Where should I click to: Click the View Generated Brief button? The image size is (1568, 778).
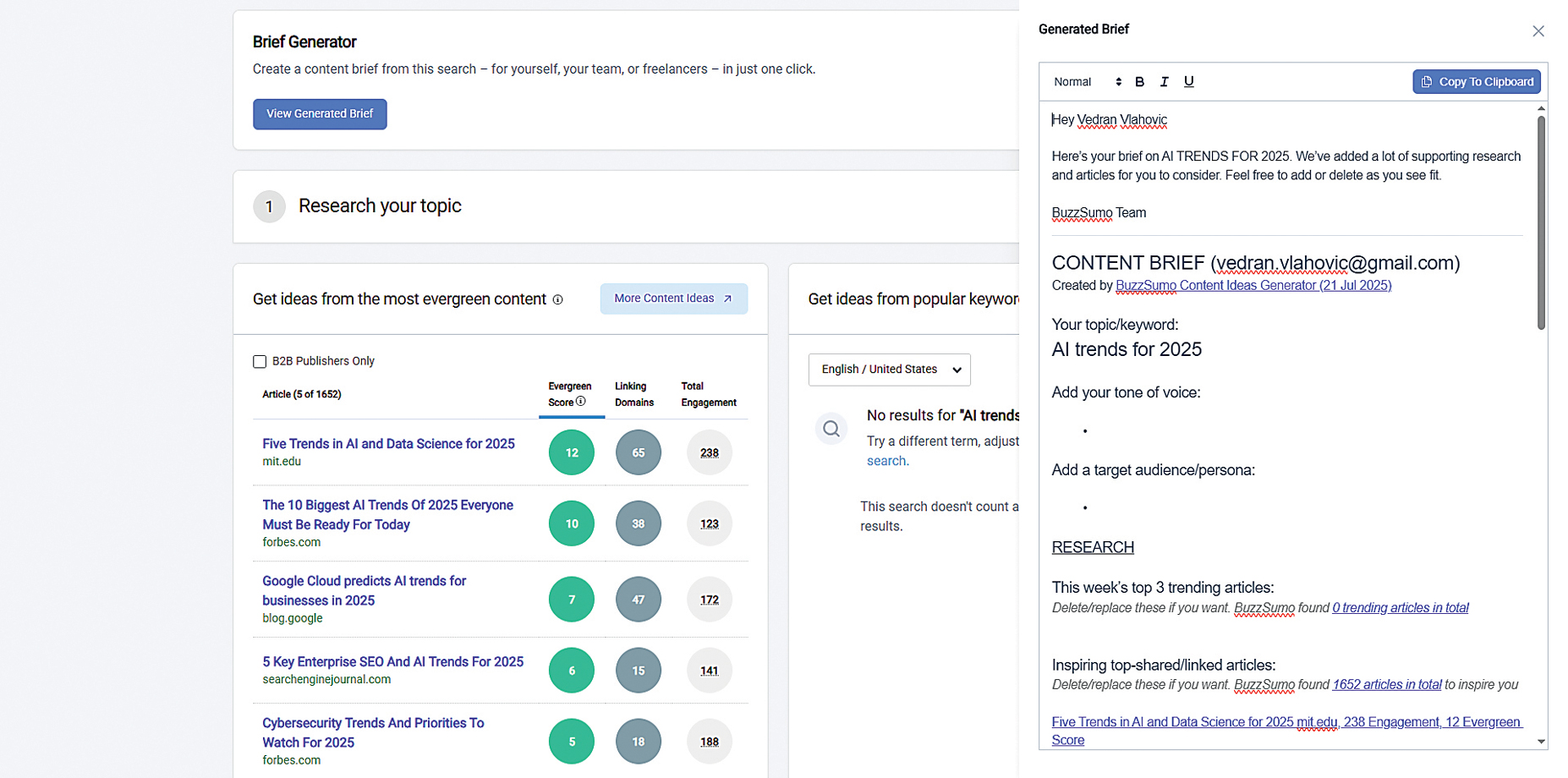point(320,114)
